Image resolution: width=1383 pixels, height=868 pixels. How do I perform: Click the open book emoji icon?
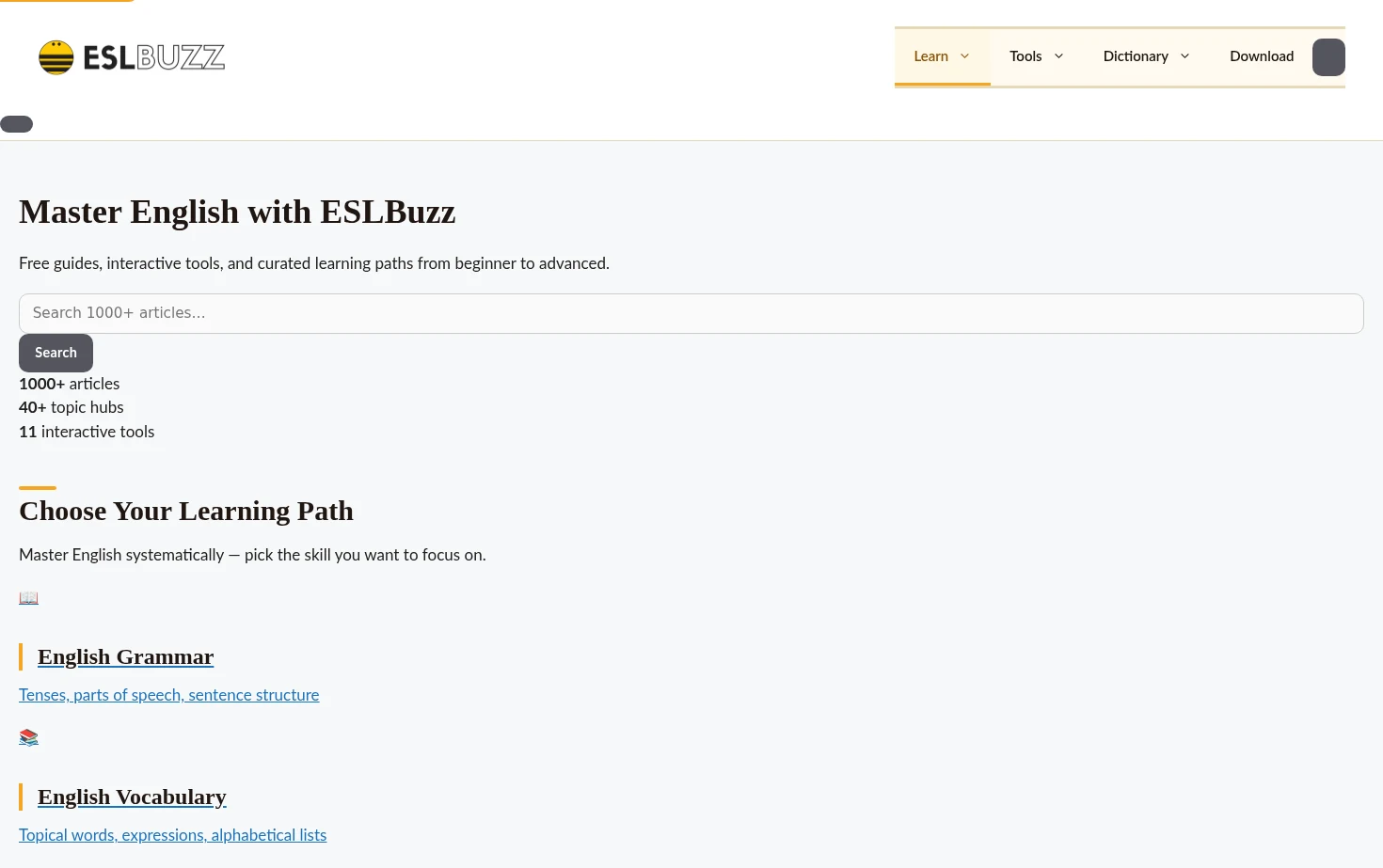(28, 598)
